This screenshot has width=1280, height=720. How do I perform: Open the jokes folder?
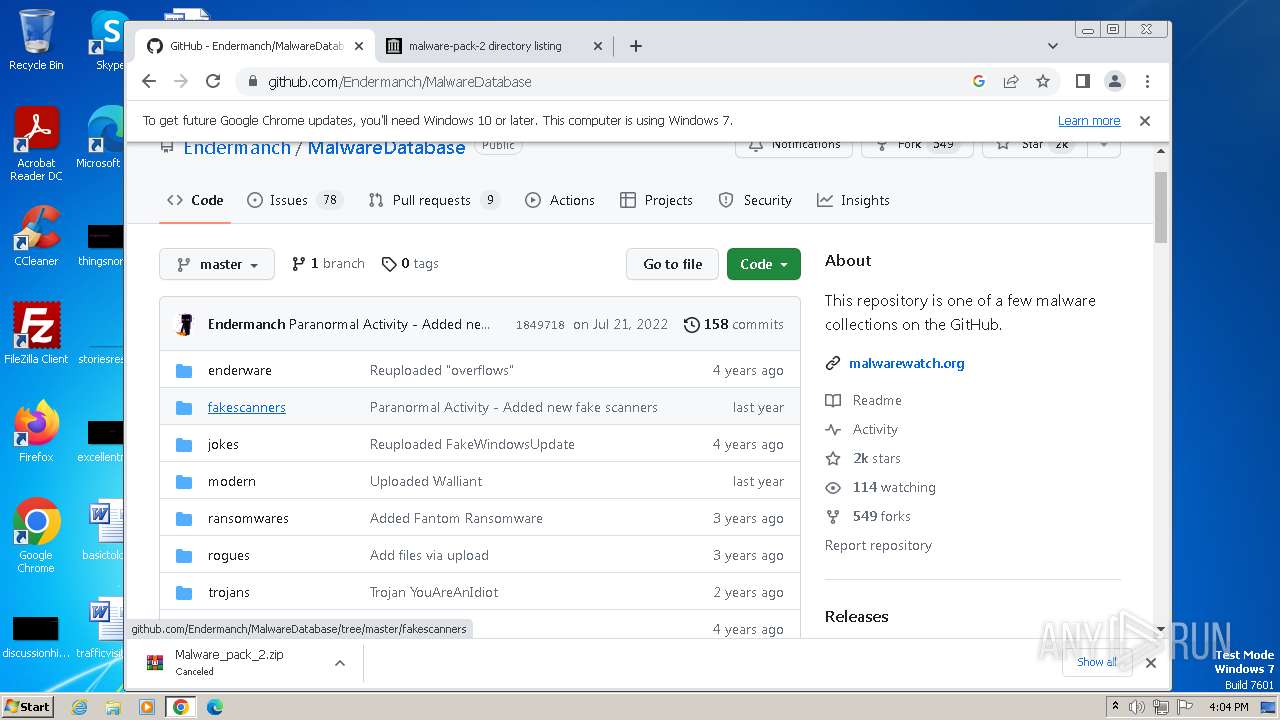coord(223,444)
